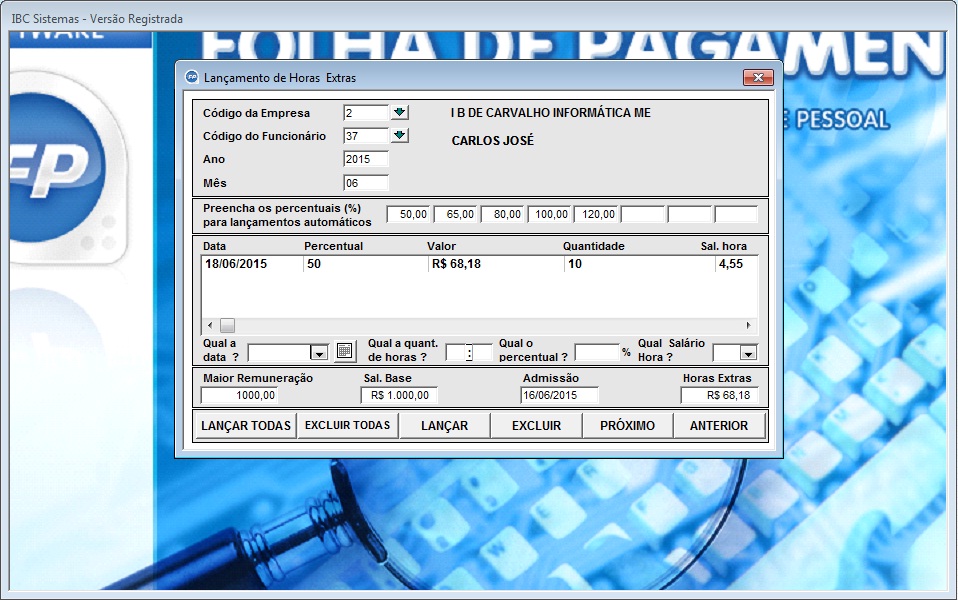Screen dimensions: 958x600
Task: Focus the Código do Funcionário field
Action: click(x=366, y=136)
